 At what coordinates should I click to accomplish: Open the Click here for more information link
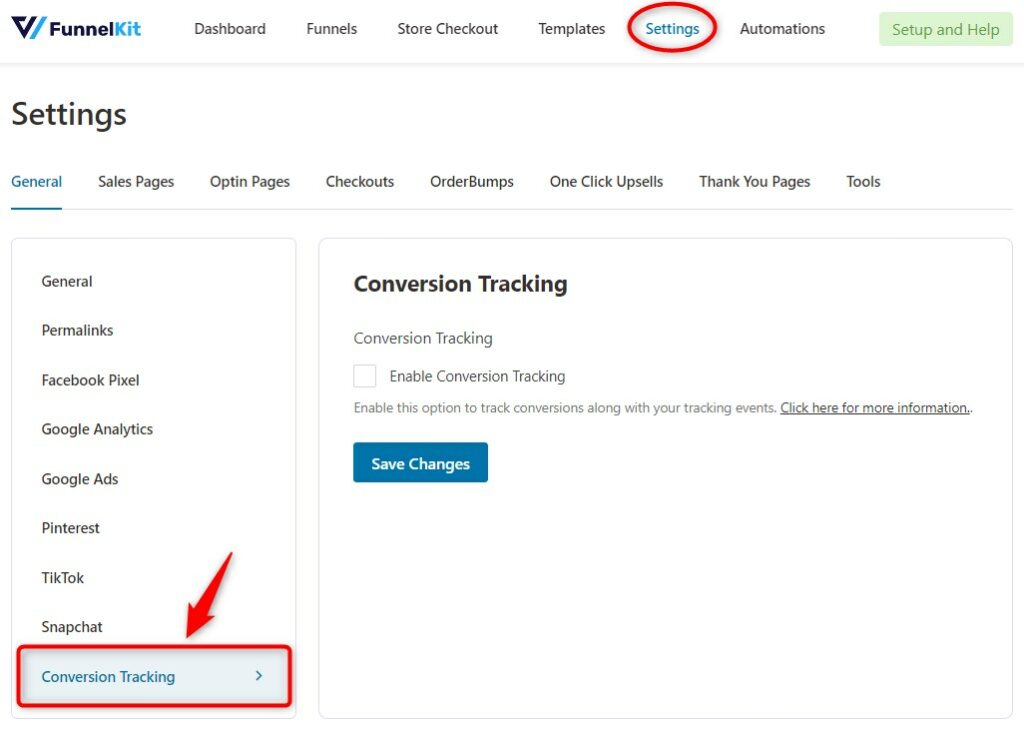[875, 408]
